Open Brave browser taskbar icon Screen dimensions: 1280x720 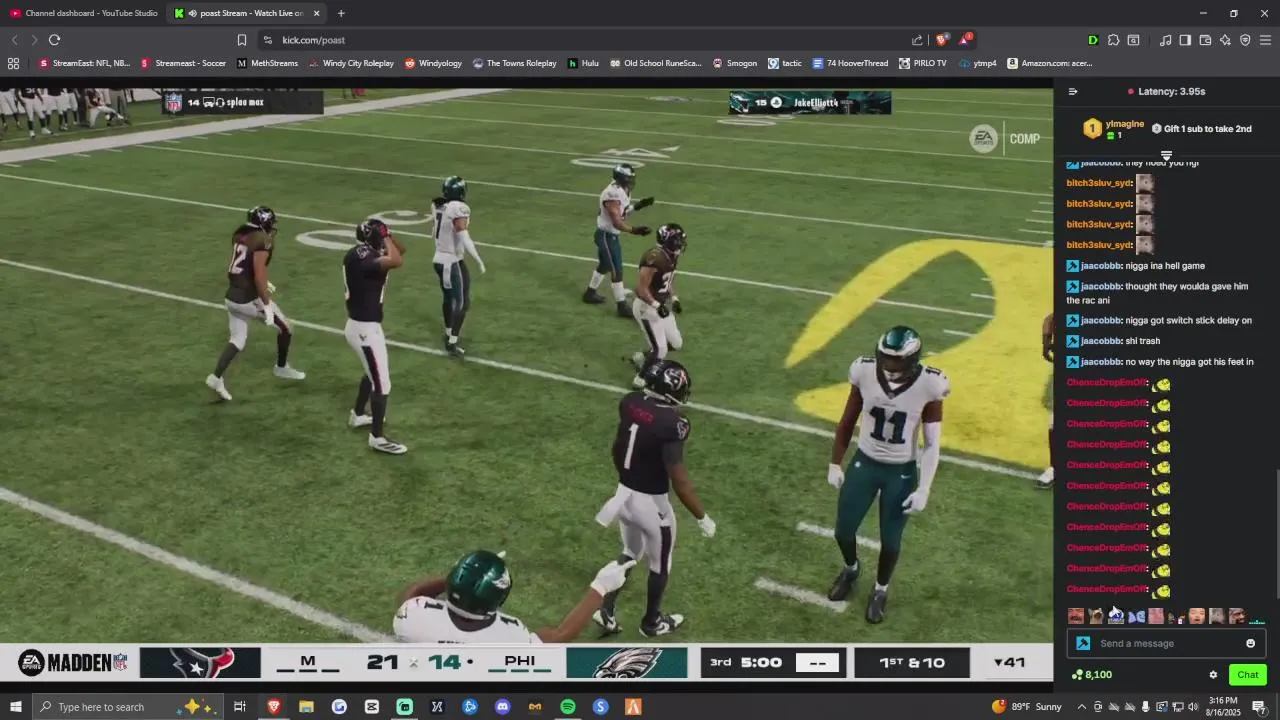coord(274,707)
